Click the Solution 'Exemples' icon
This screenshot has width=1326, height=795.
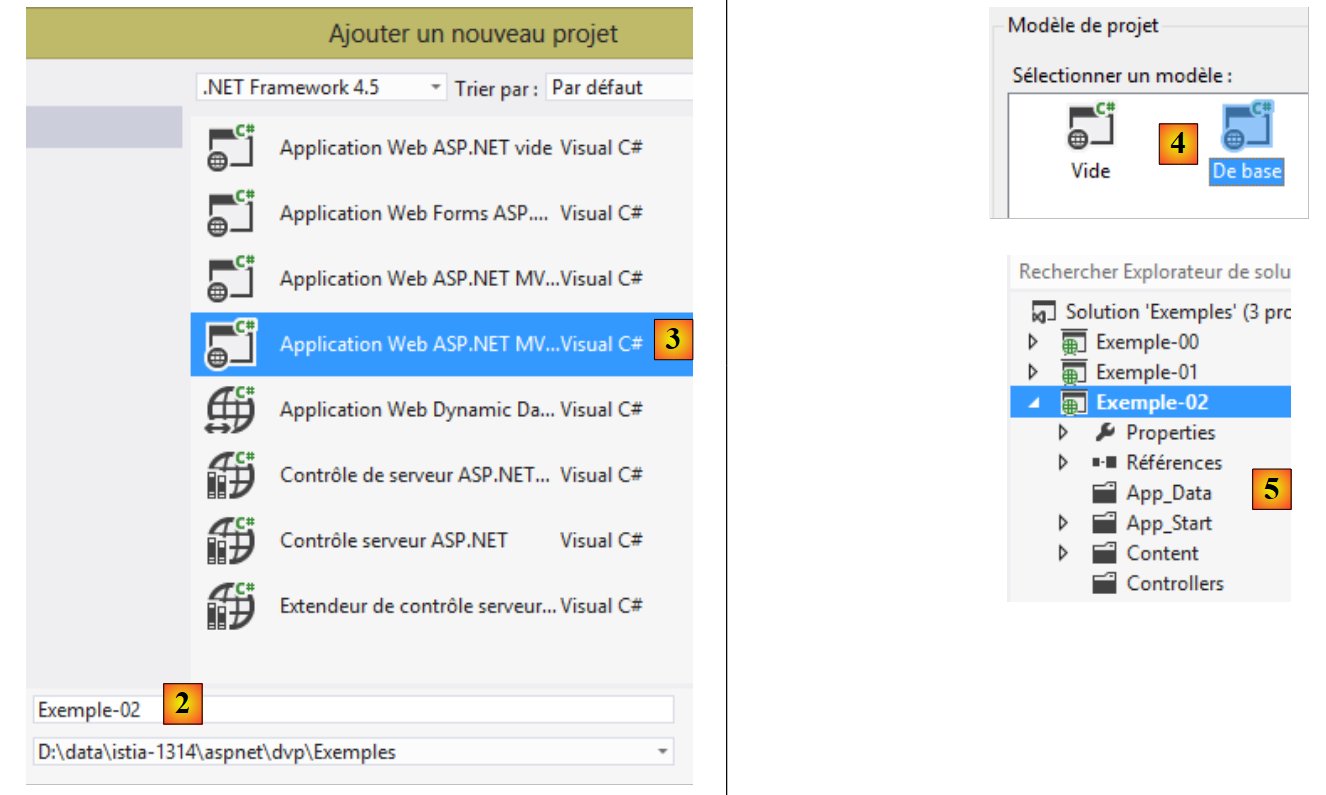1044,312
